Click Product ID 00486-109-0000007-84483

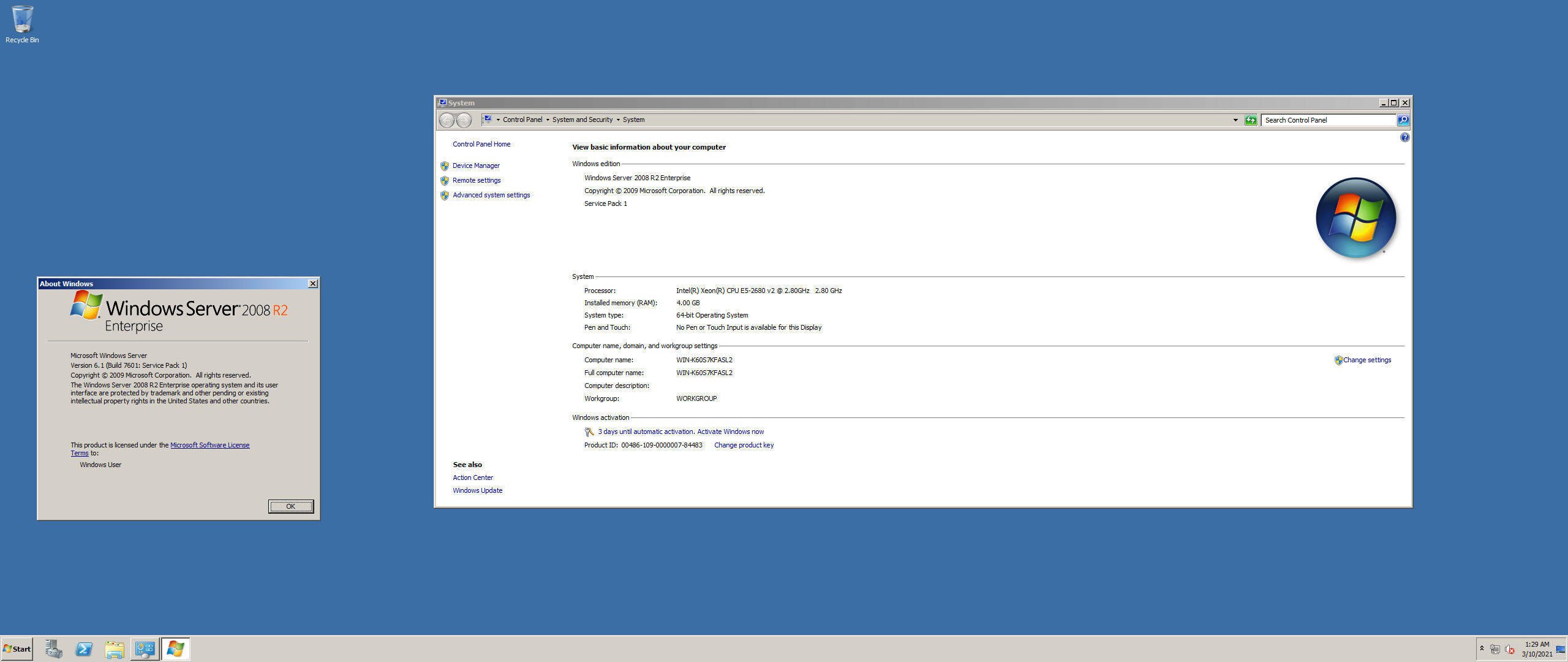click(x=643, y=446)
